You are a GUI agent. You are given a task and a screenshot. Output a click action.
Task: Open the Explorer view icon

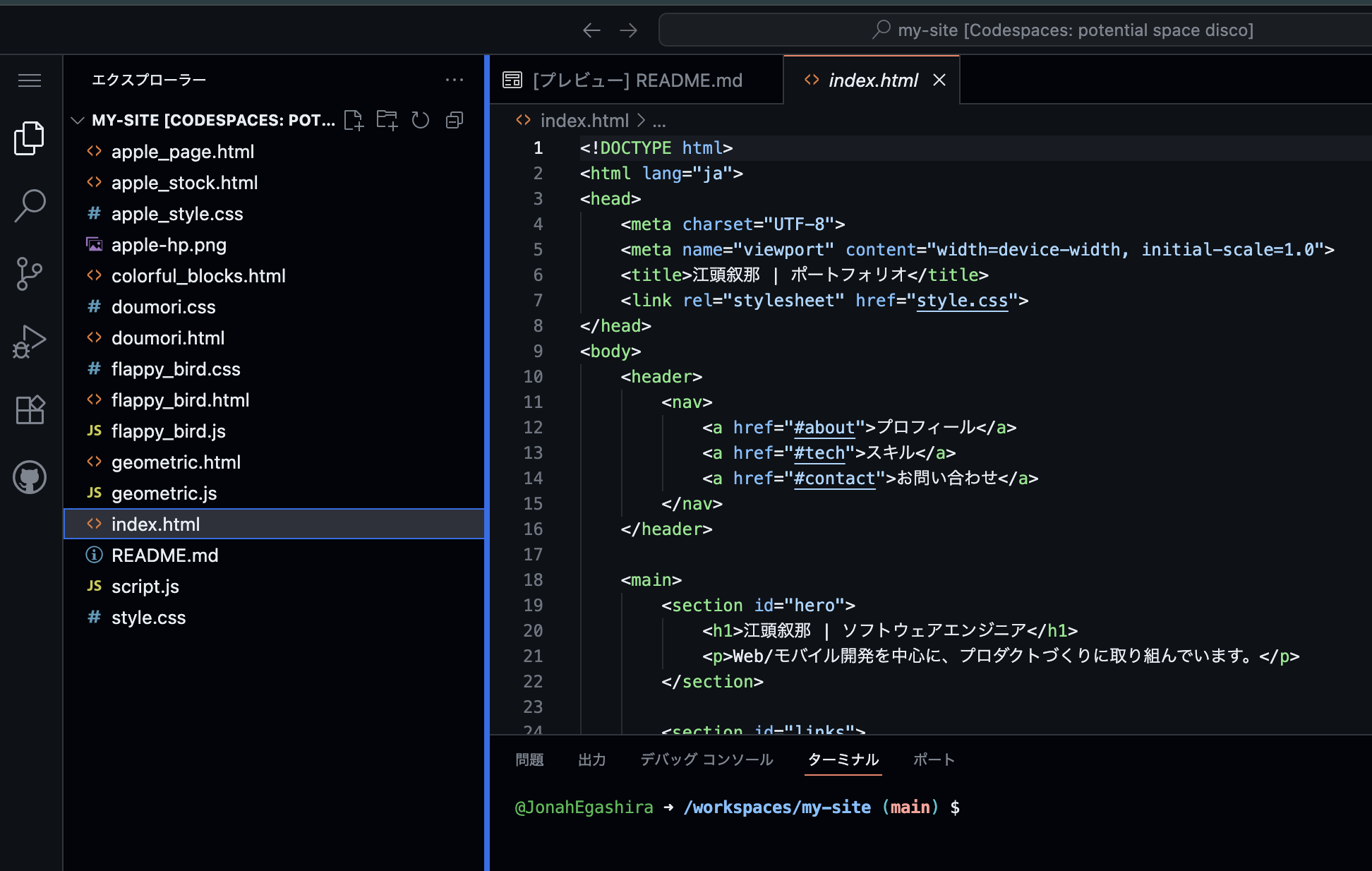(x=30, y=138)
